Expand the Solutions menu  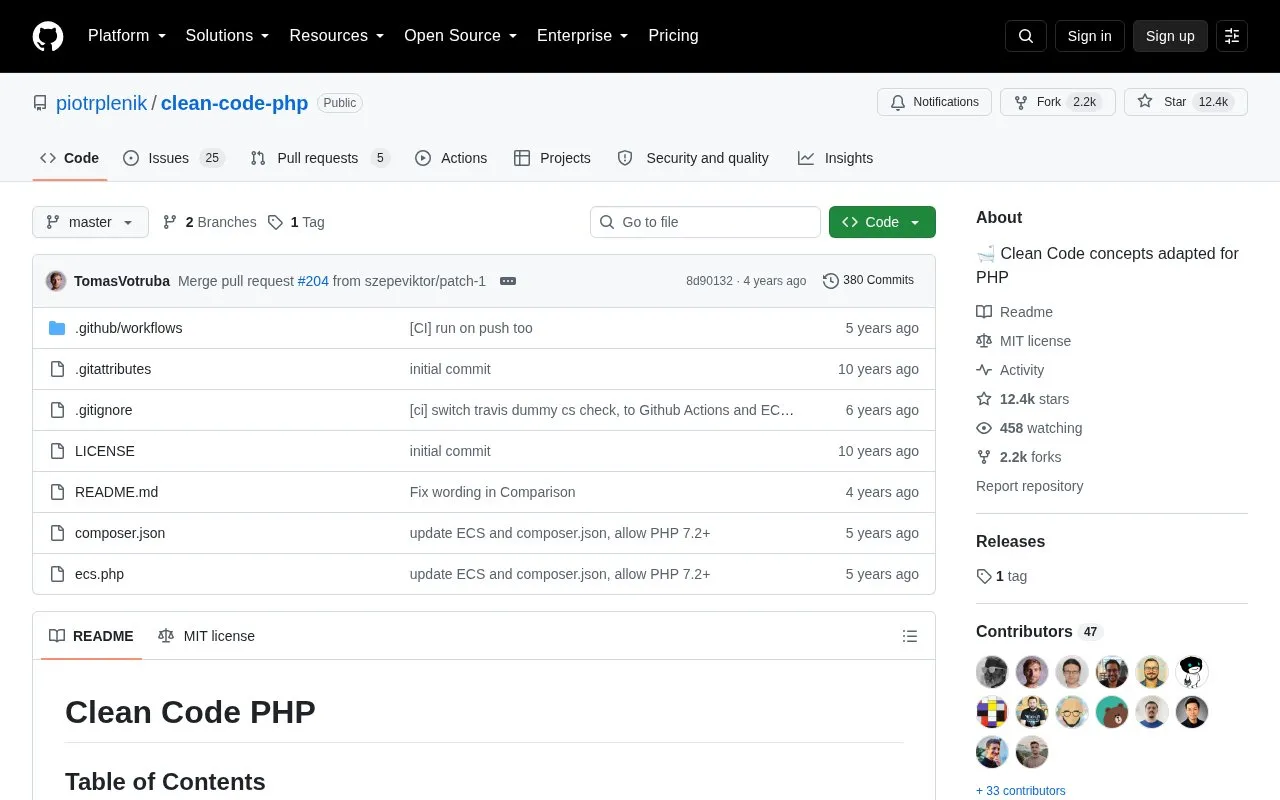click(x=228, y=36)
